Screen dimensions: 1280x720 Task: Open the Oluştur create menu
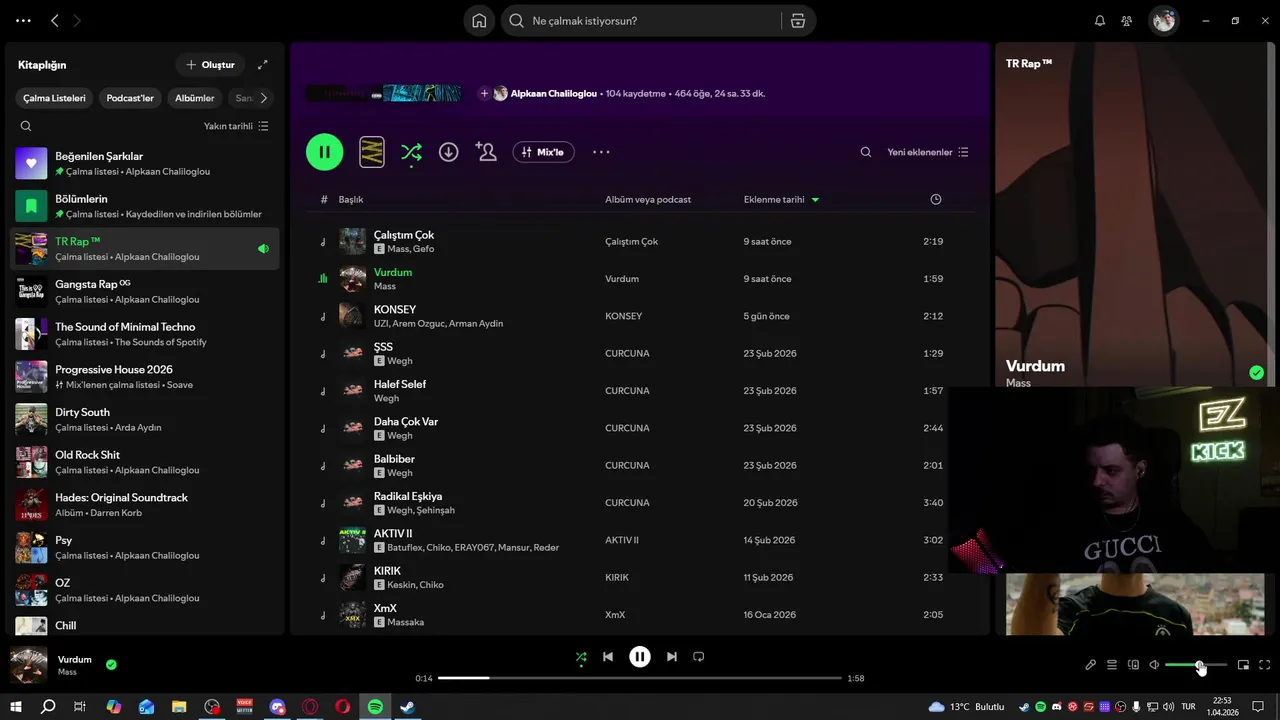point(210,65)
